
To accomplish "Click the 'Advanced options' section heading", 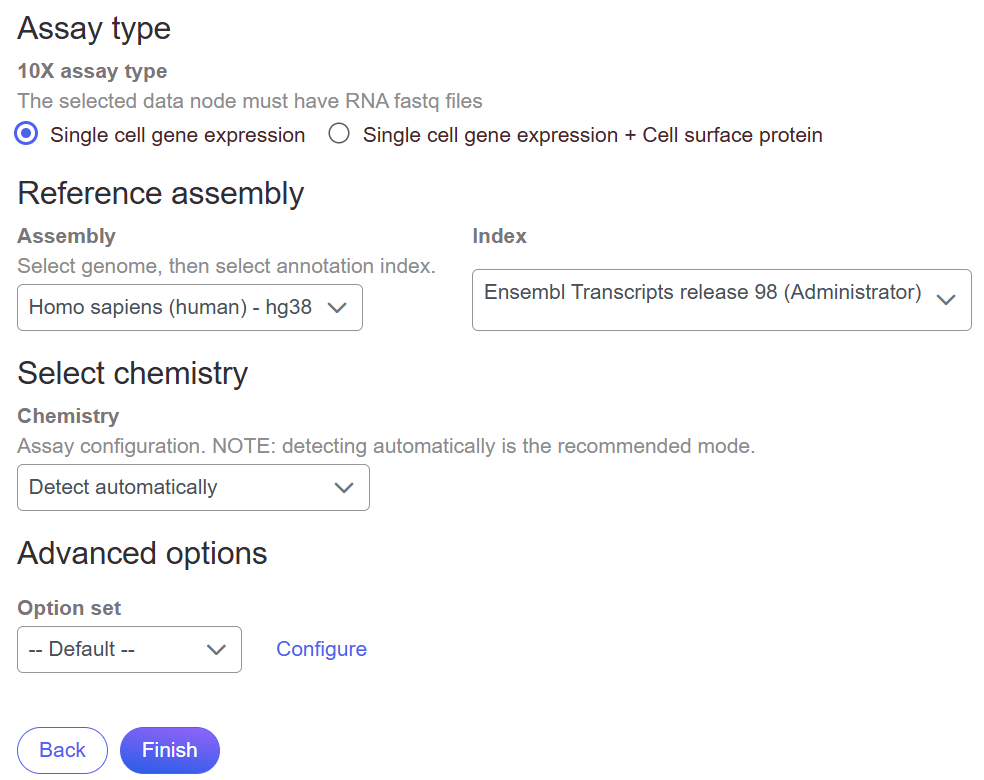I will (142, 553).
